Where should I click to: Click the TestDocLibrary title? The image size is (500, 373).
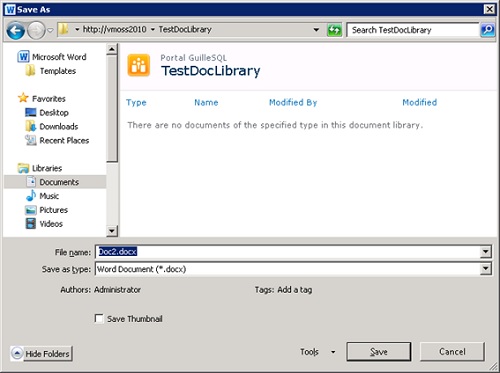(x=211, y=71)
